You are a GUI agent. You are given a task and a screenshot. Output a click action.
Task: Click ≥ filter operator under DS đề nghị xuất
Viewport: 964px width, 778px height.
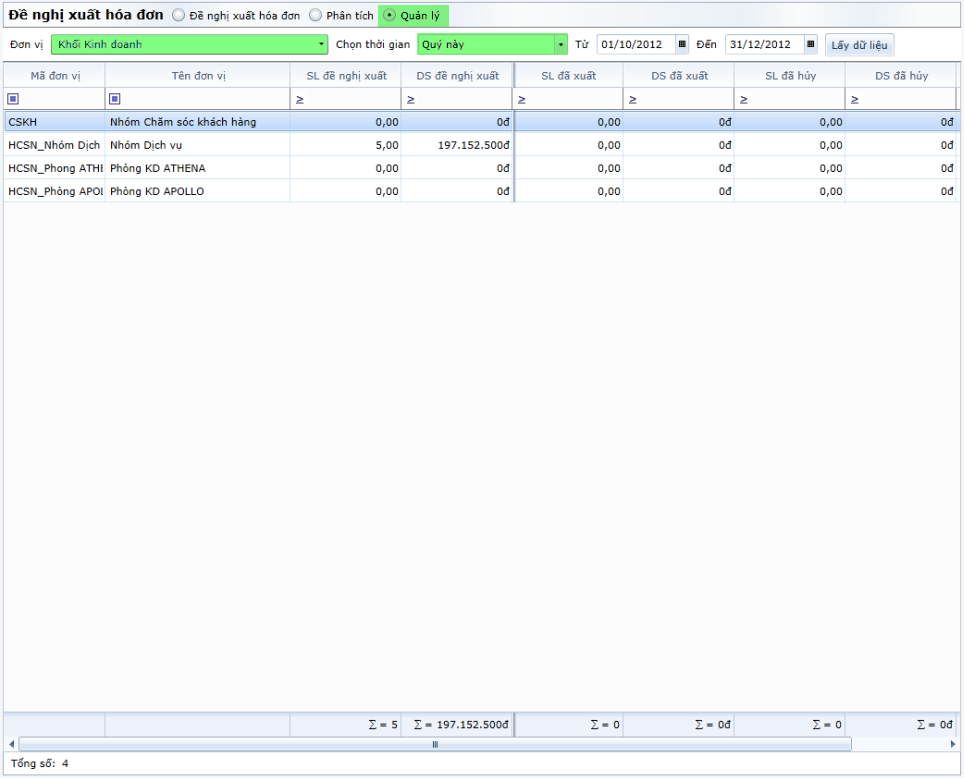click(410, 99)
